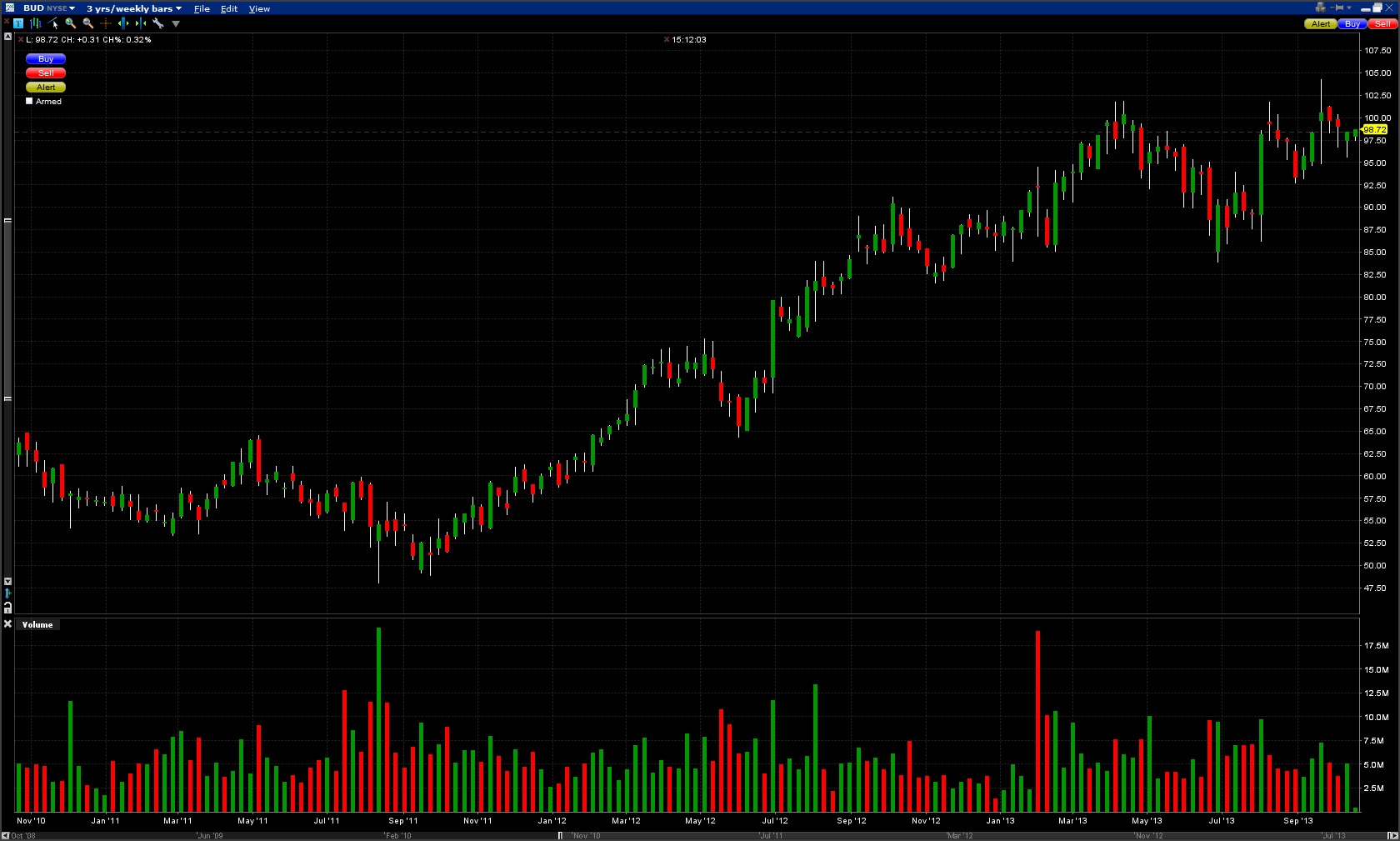Toggle the Armed checkbox
Image resolution: width=1400 pixels, height=841 pixels.
point(29,101)
